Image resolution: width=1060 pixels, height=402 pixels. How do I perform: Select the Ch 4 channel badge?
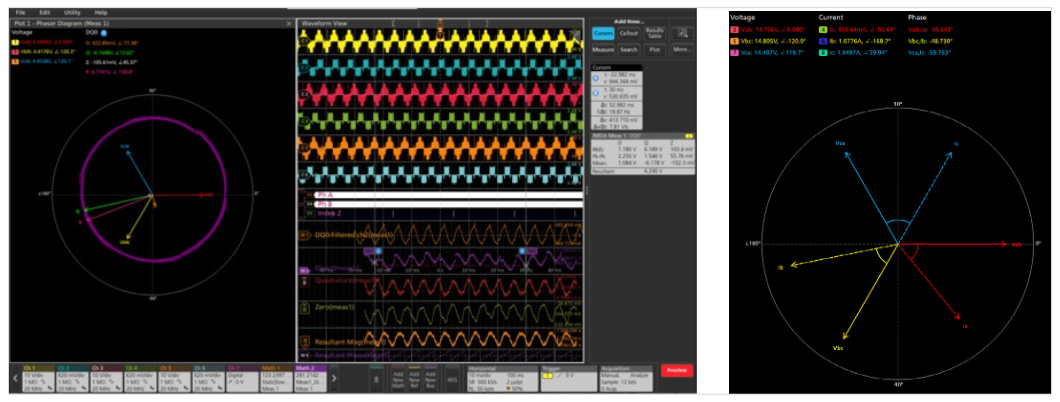[x=139, y=378]
